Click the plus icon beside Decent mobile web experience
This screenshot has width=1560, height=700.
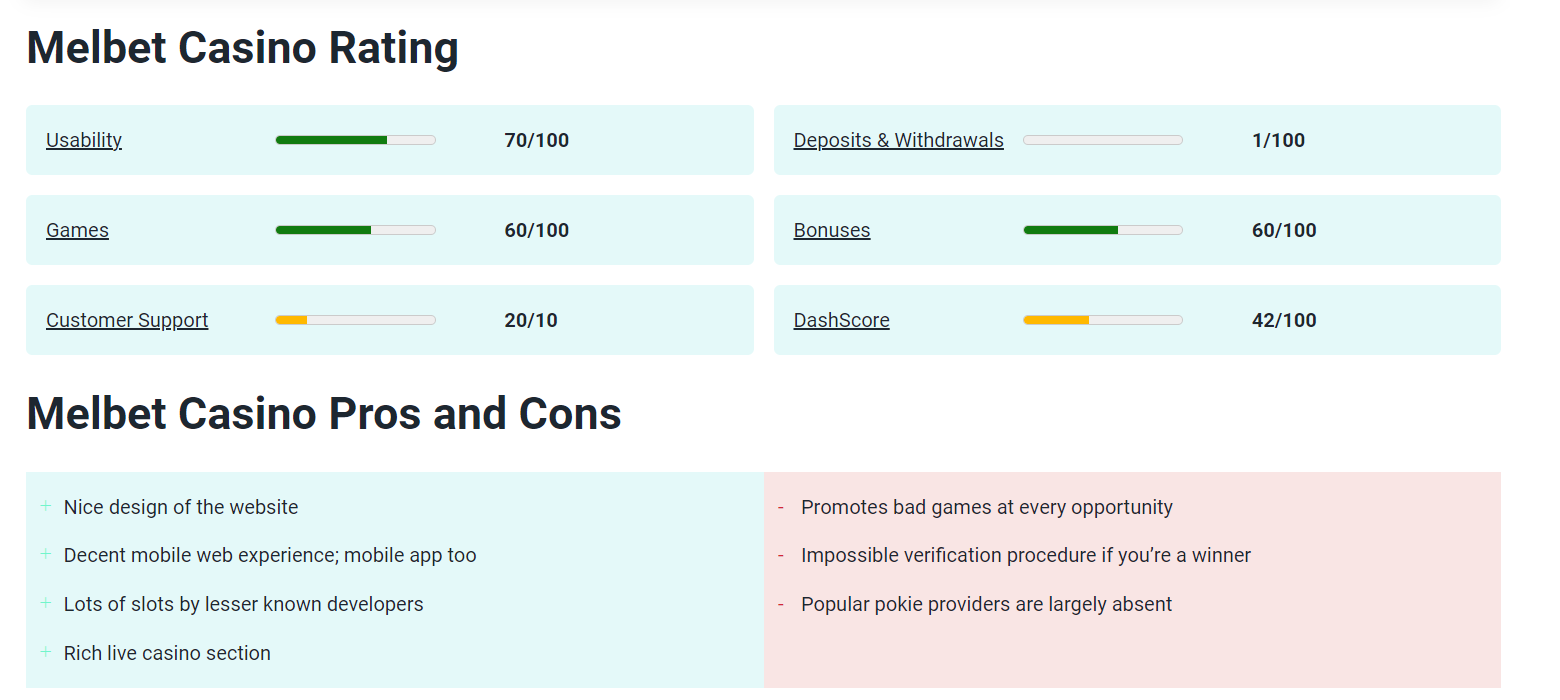point(46,554)
